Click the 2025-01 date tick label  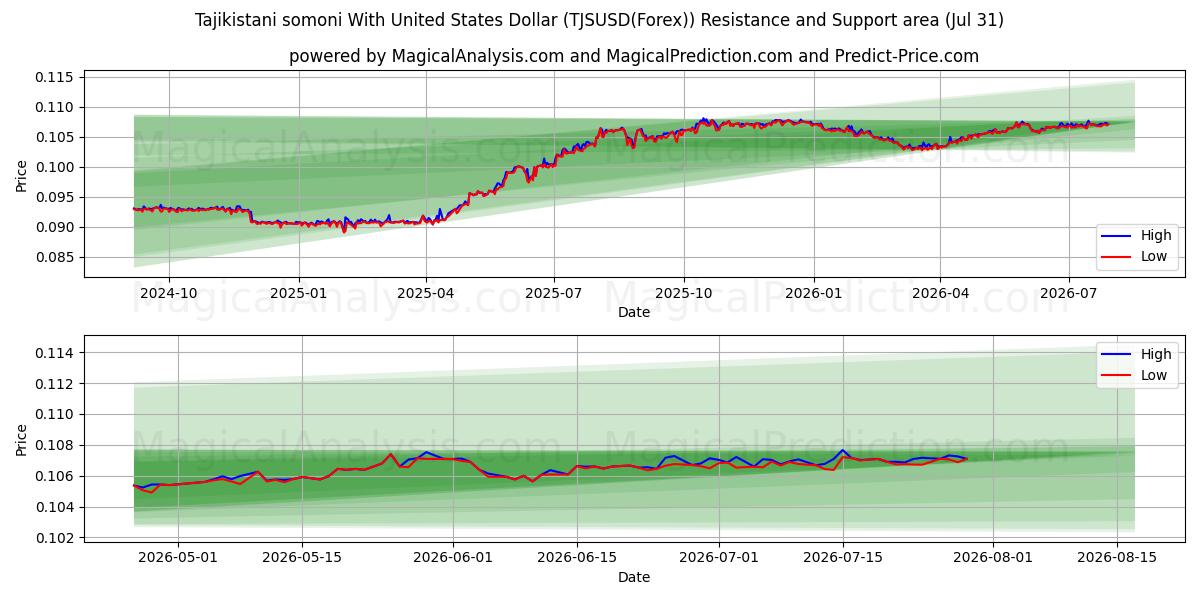[x=299, y=293]
